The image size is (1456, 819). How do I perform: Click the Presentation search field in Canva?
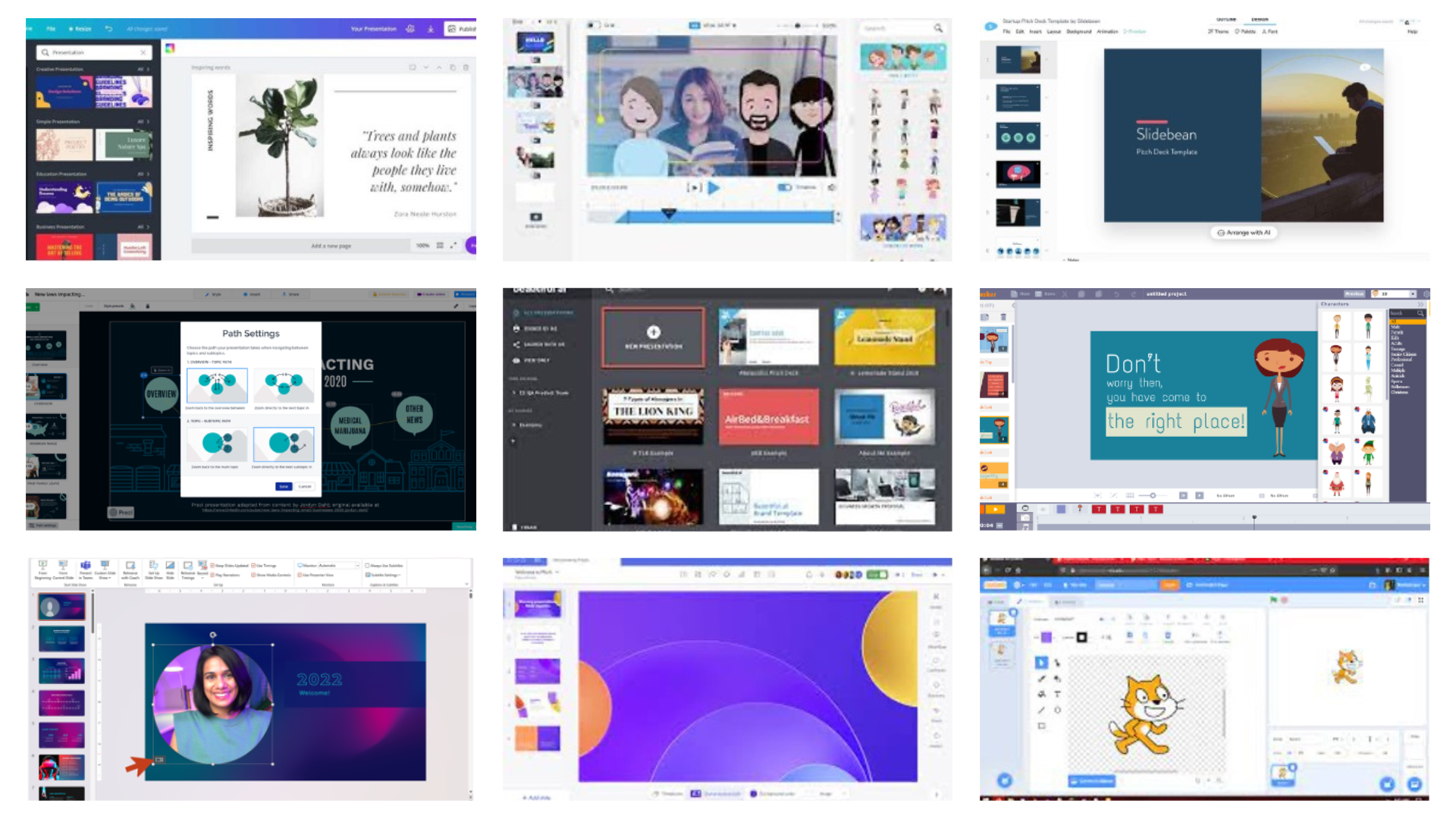pos(94,52)
